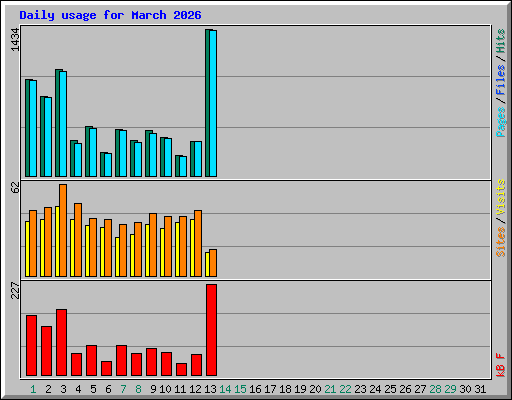Click the cyan hits bar for day 3

coord(63,124)
